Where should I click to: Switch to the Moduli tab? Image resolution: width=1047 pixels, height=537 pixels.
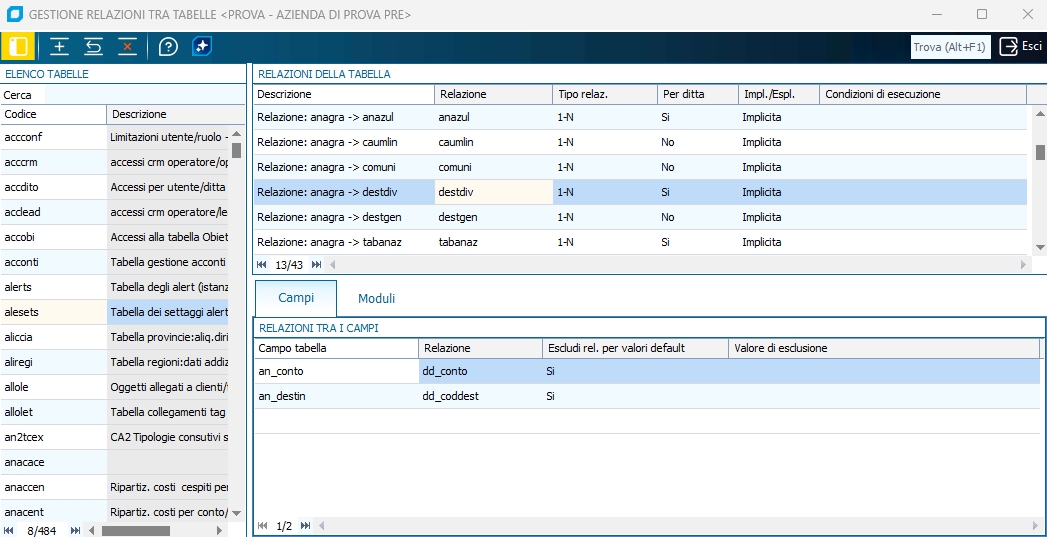click(x=376, y=298)
